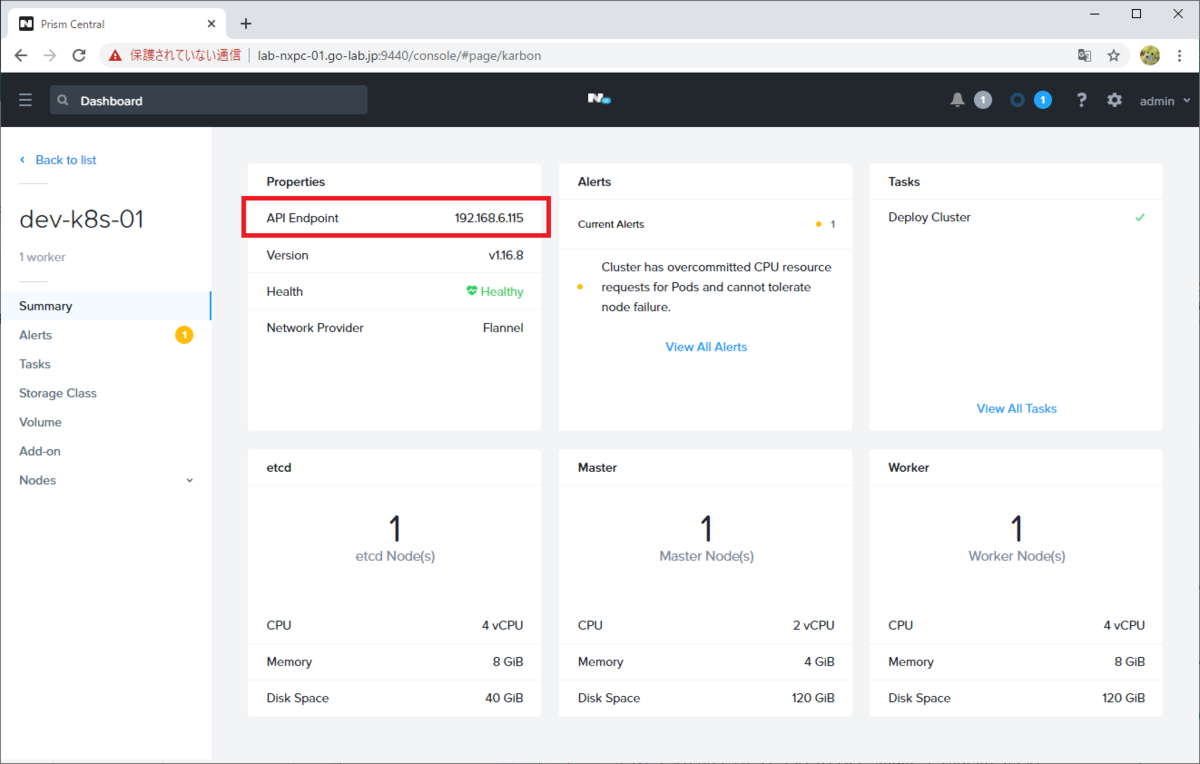Click the Dashboard search field
The height and width of the screenshot is (764, 1200).
(209, 100)
